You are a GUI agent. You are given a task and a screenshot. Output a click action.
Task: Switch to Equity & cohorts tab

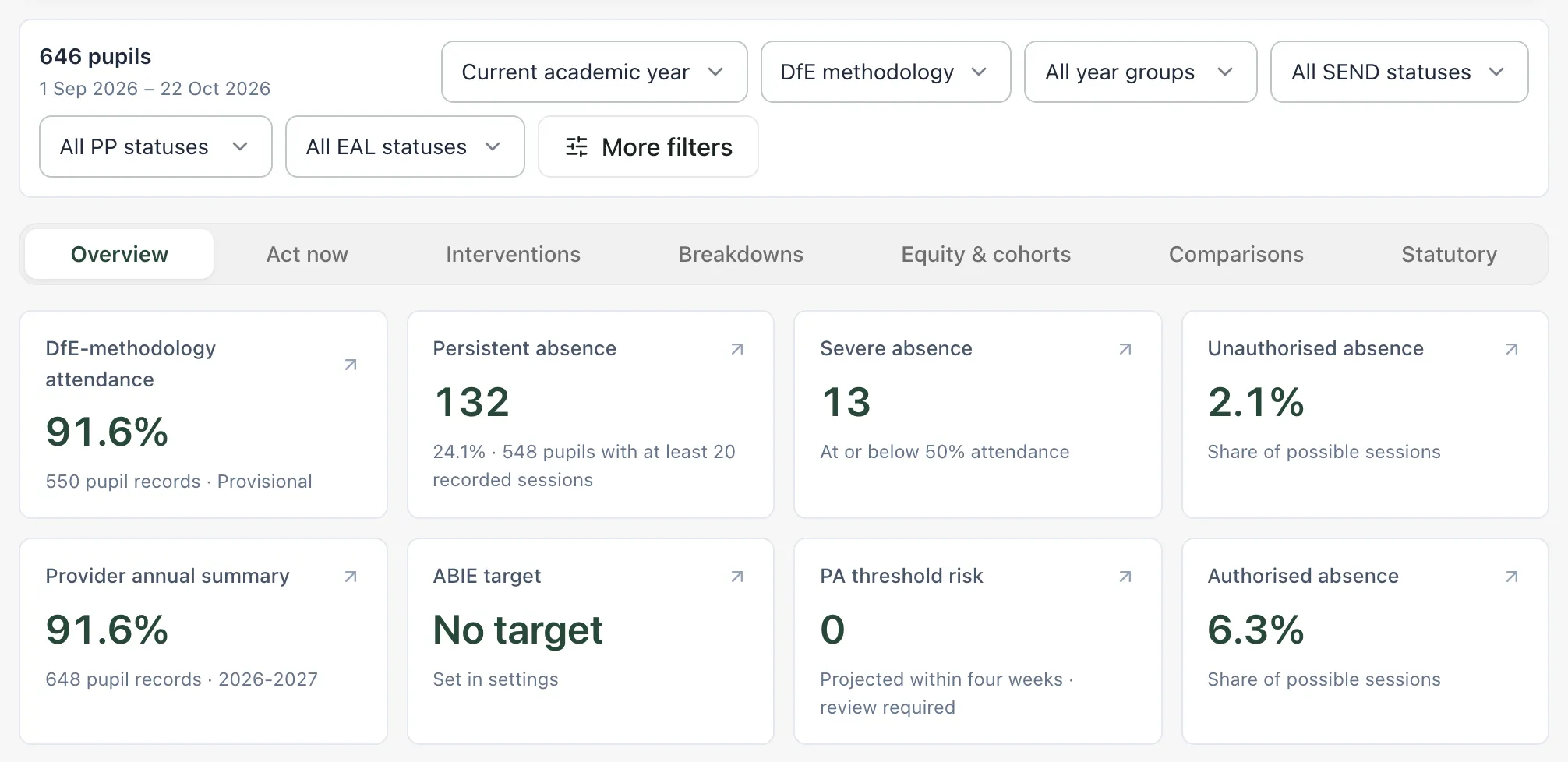[986, 254]
